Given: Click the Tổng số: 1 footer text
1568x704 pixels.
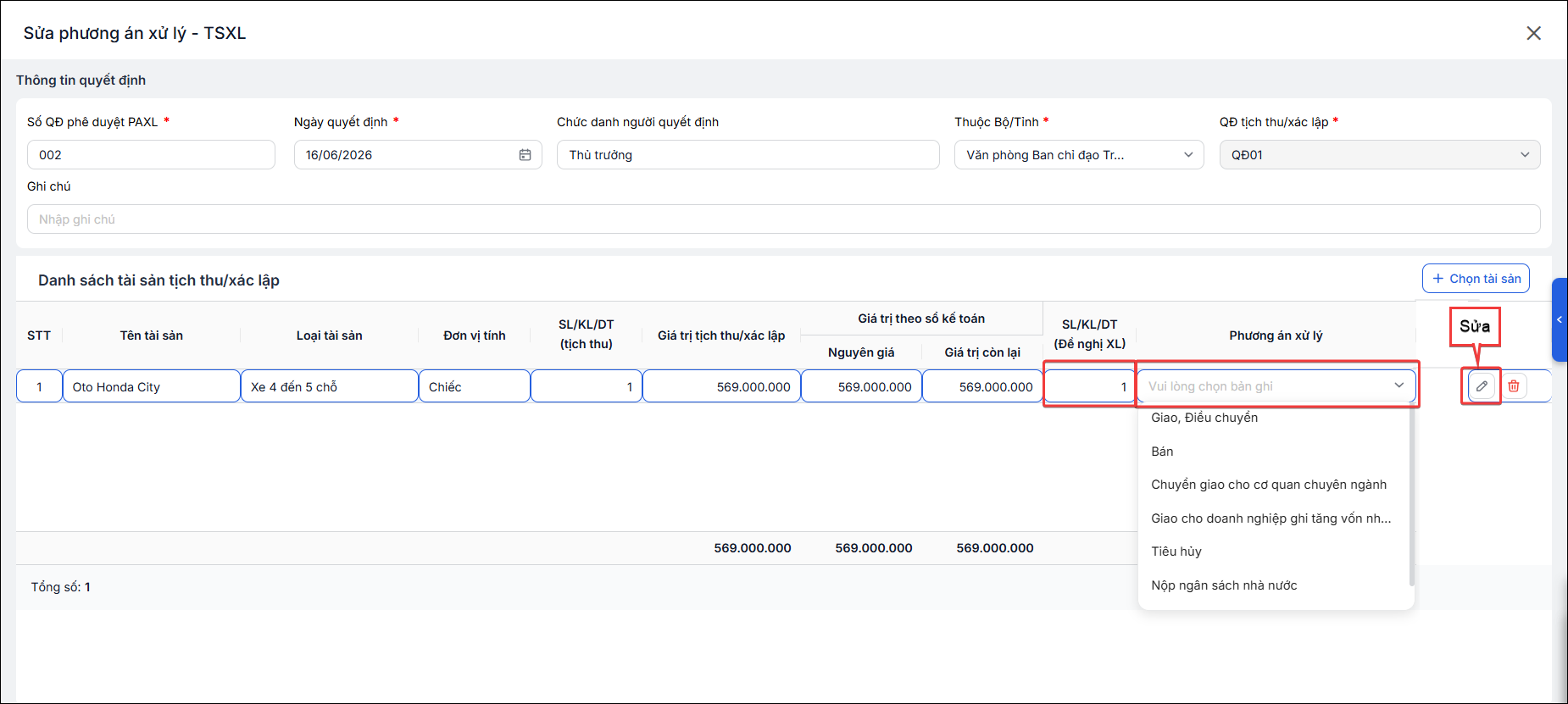Looking at the screenshot, I should [61, 587].
